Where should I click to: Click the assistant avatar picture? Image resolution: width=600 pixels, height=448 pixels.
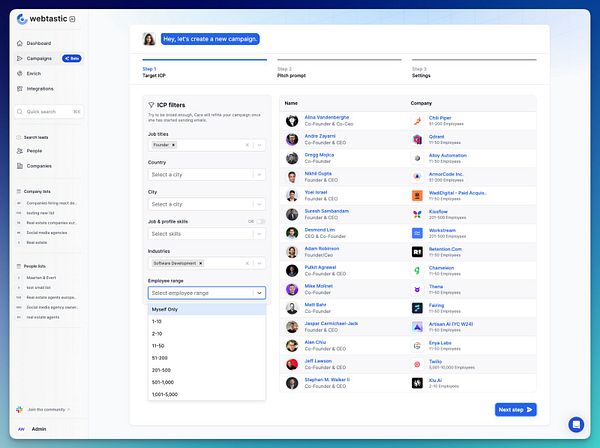pyautogui.click(x=149, y=39)
